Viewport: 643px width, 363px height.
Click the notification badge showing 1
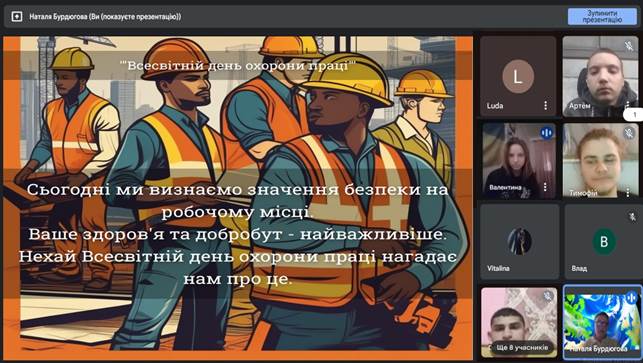pyautogui.click(x=635, y=115)
